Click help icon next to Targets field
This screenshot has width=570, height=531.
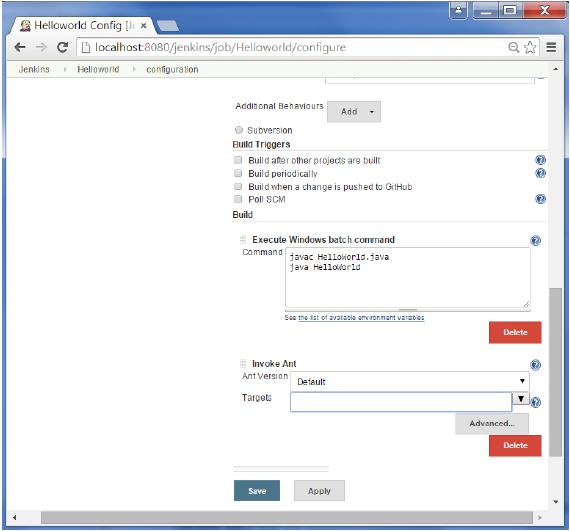[x=535, y=402]
